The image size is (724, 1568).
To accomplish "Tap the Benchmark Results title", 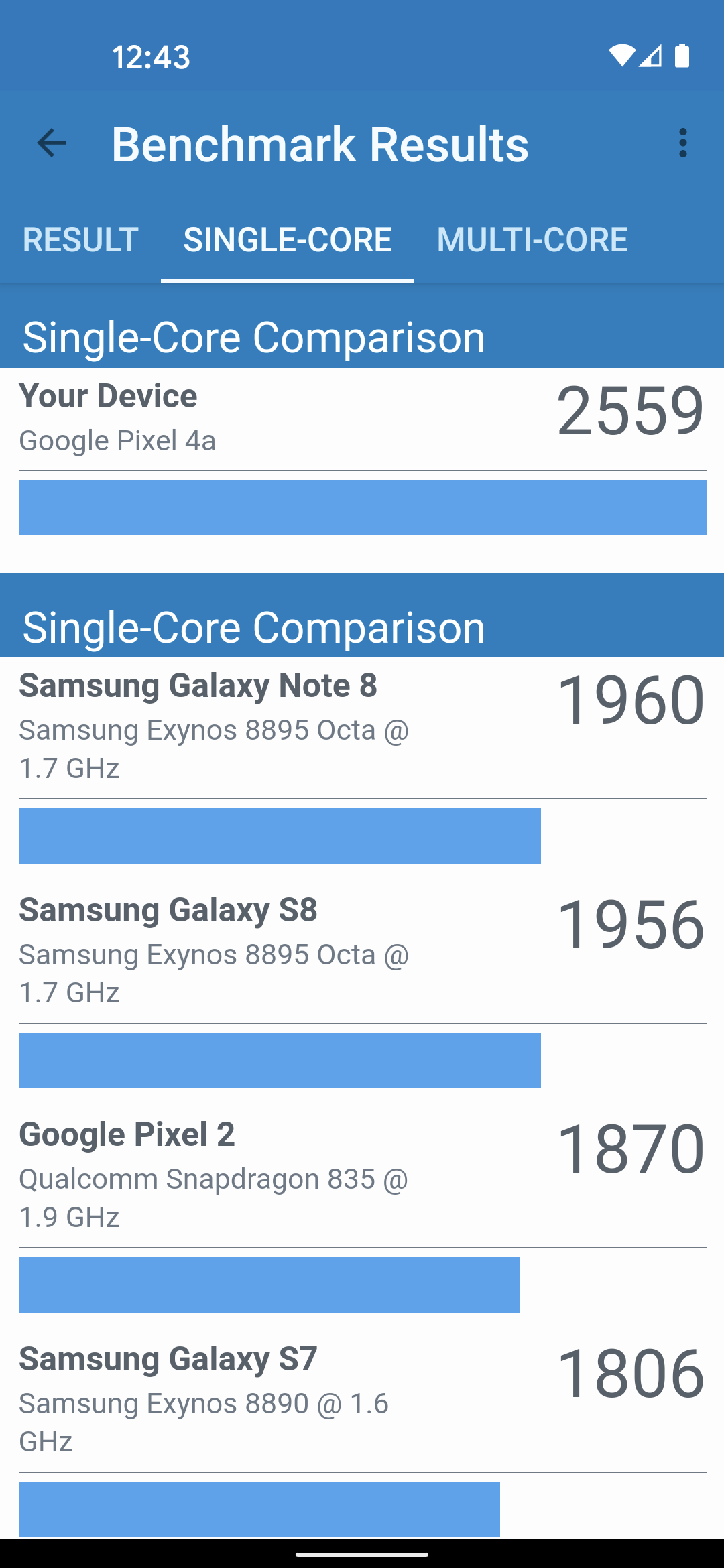I will pos(320,144).
